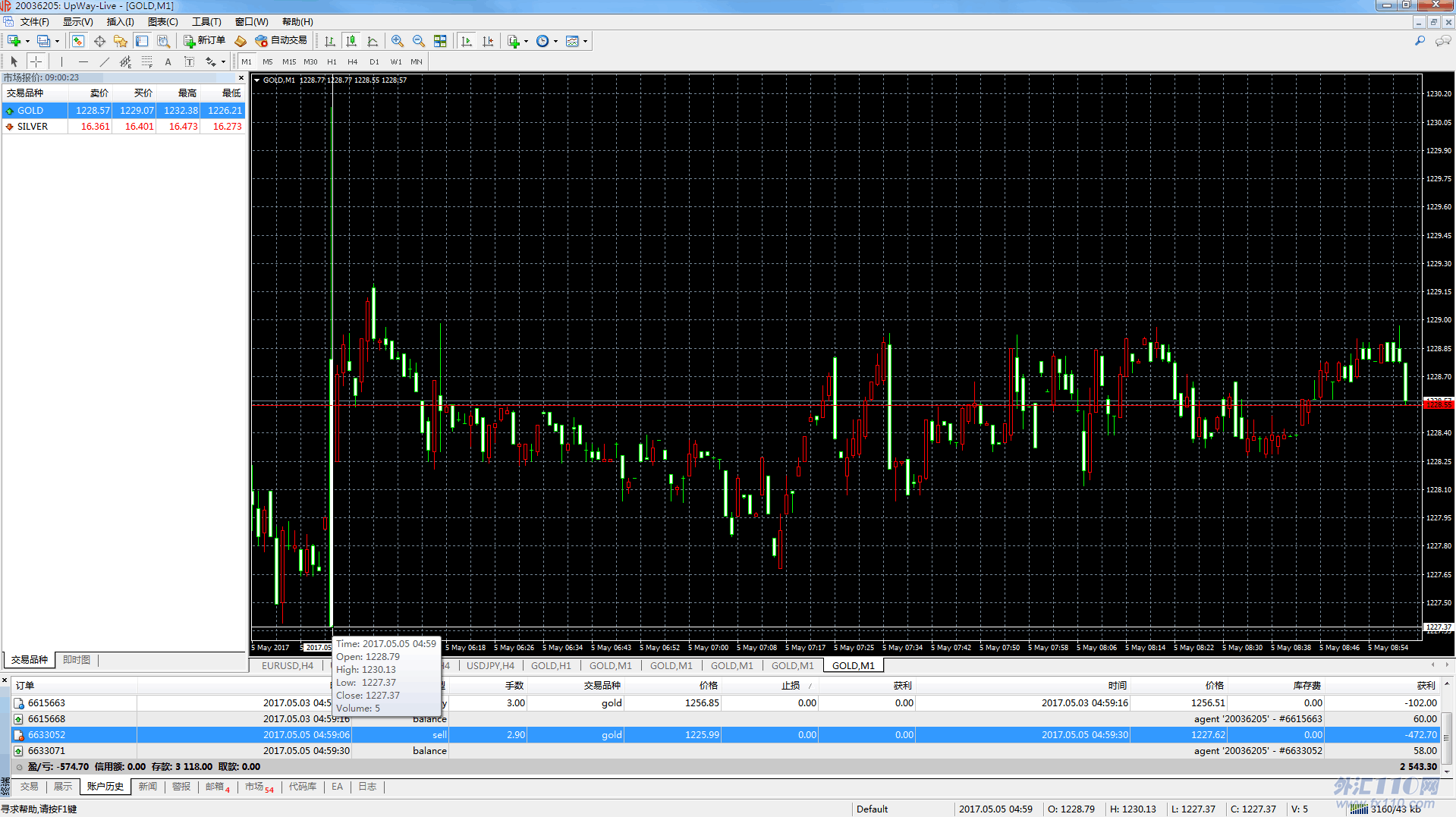Select the SILVER row in Market Watch
This screenshot has width=1456, height=817.
pos(124,127)
